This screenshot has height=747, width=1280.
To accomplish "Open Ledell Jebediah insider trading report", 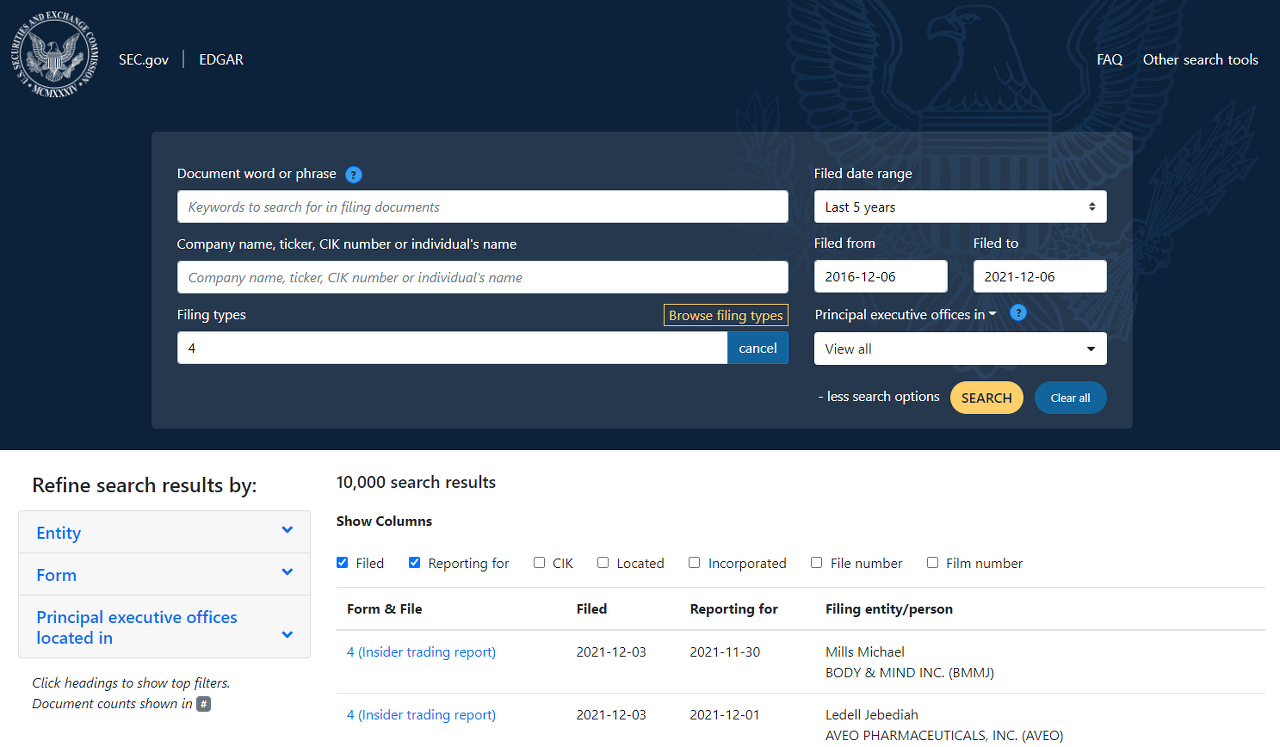I will pos(421,715).
